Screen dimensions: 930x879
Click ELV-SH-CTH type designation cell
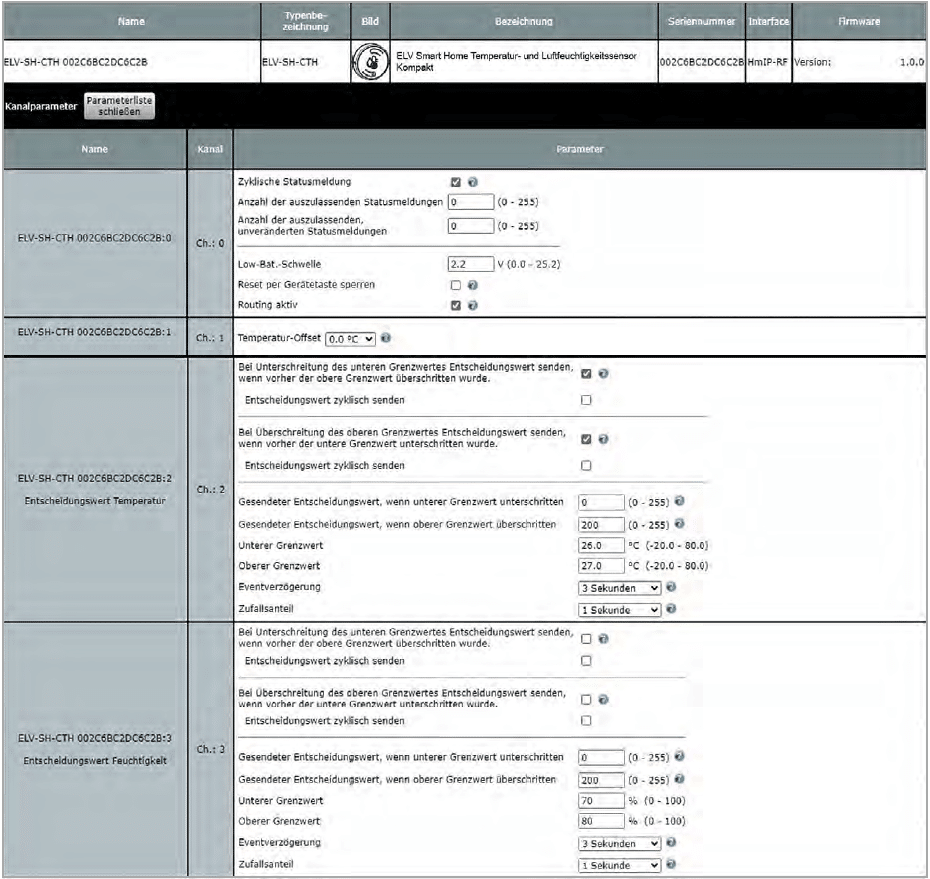pyautogui.click(x=305, y=62)
